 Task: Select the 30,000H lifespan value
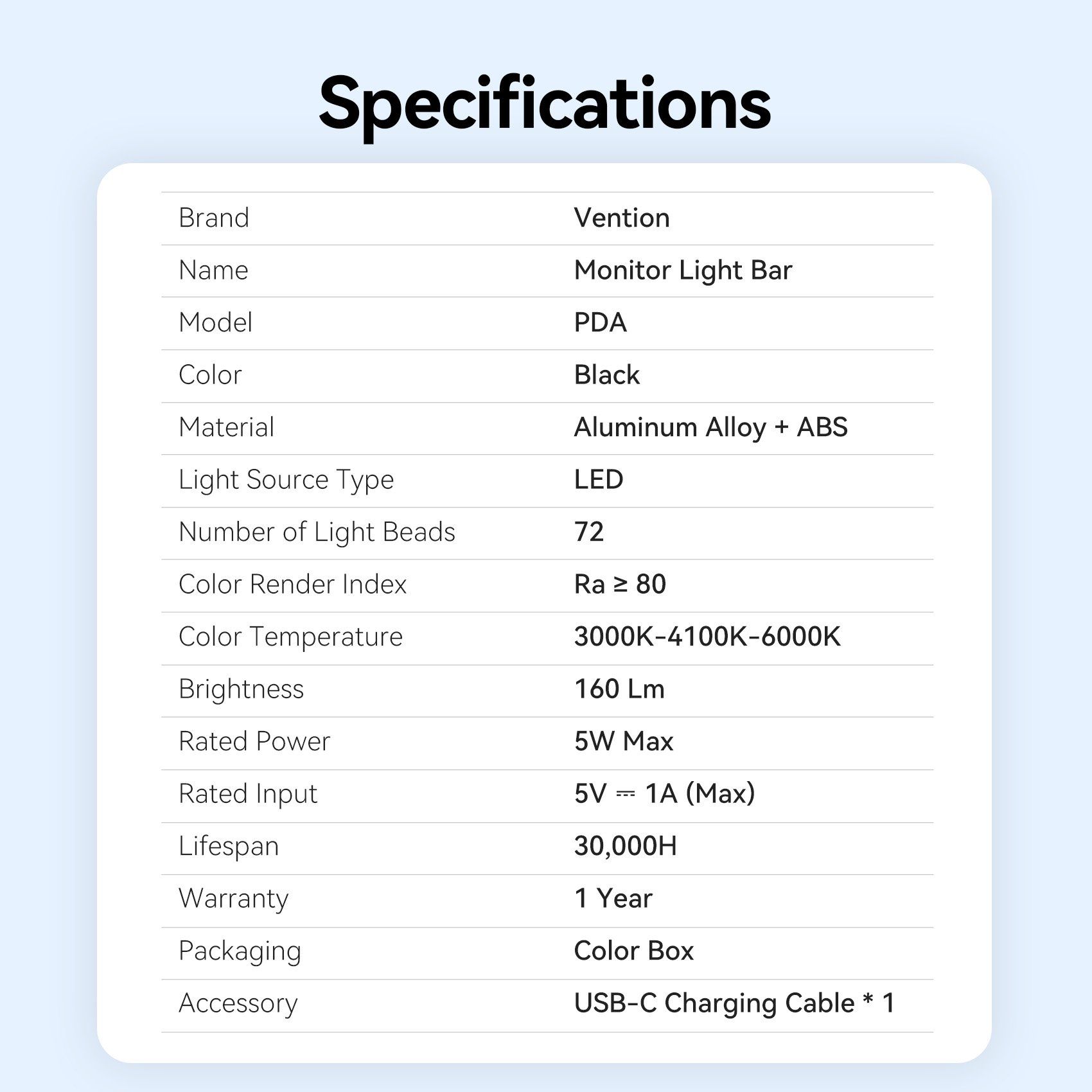pyautogui.click(x=625, y=847)
